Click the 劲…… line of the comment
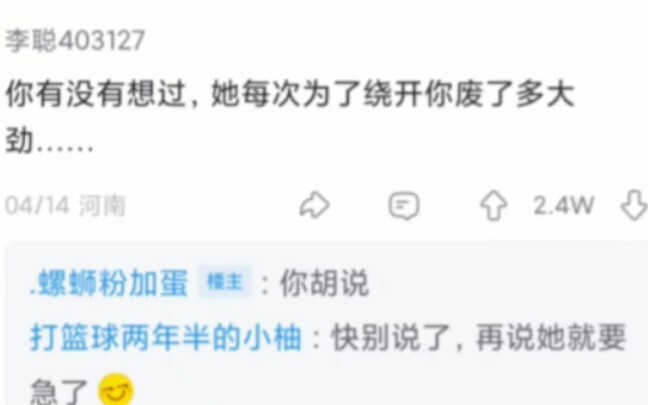648x405 pixels. pyautogui.click(x=49, y=141)
